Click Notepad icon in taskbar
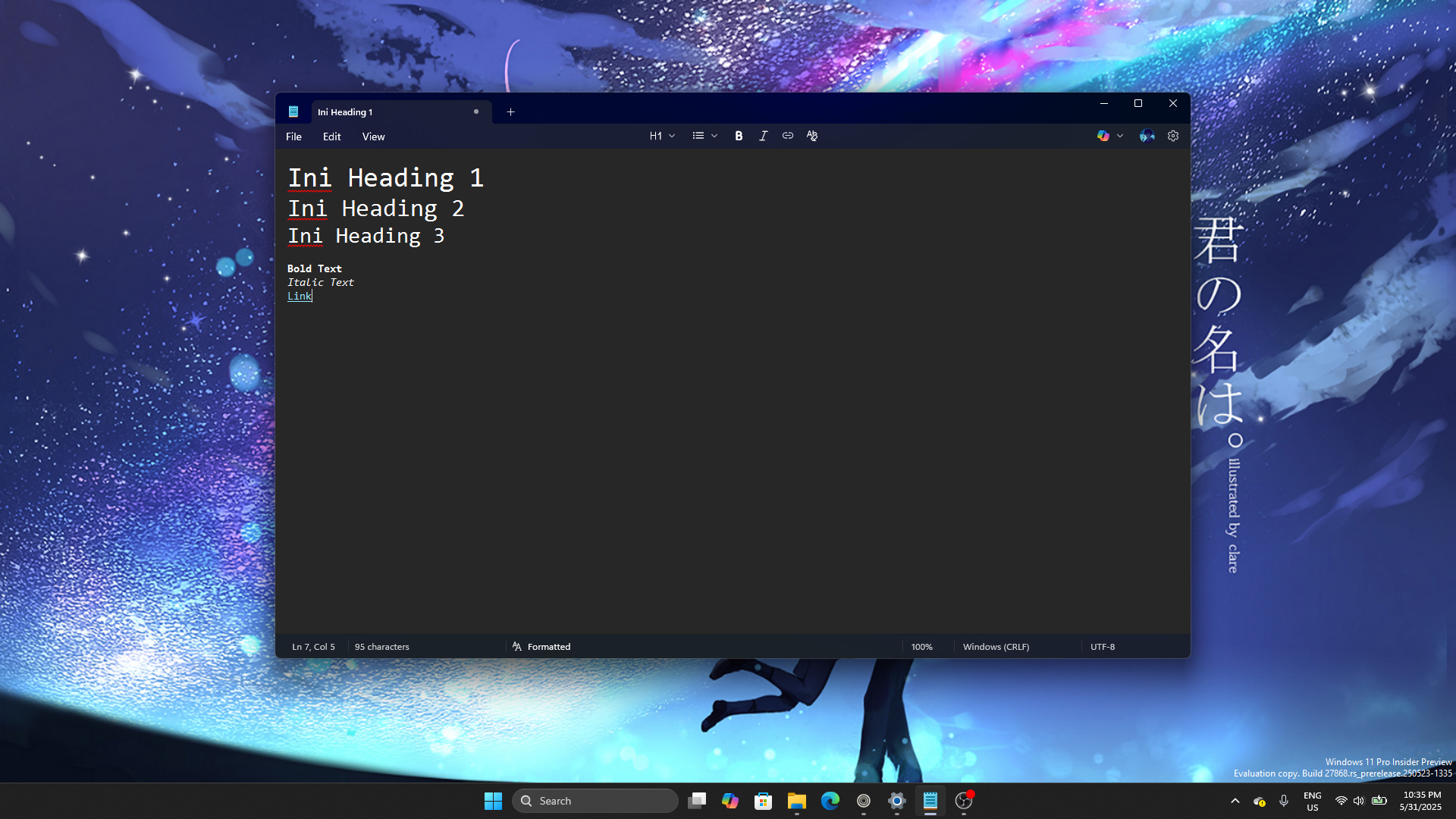1456x819 pixels. [930, 801]
